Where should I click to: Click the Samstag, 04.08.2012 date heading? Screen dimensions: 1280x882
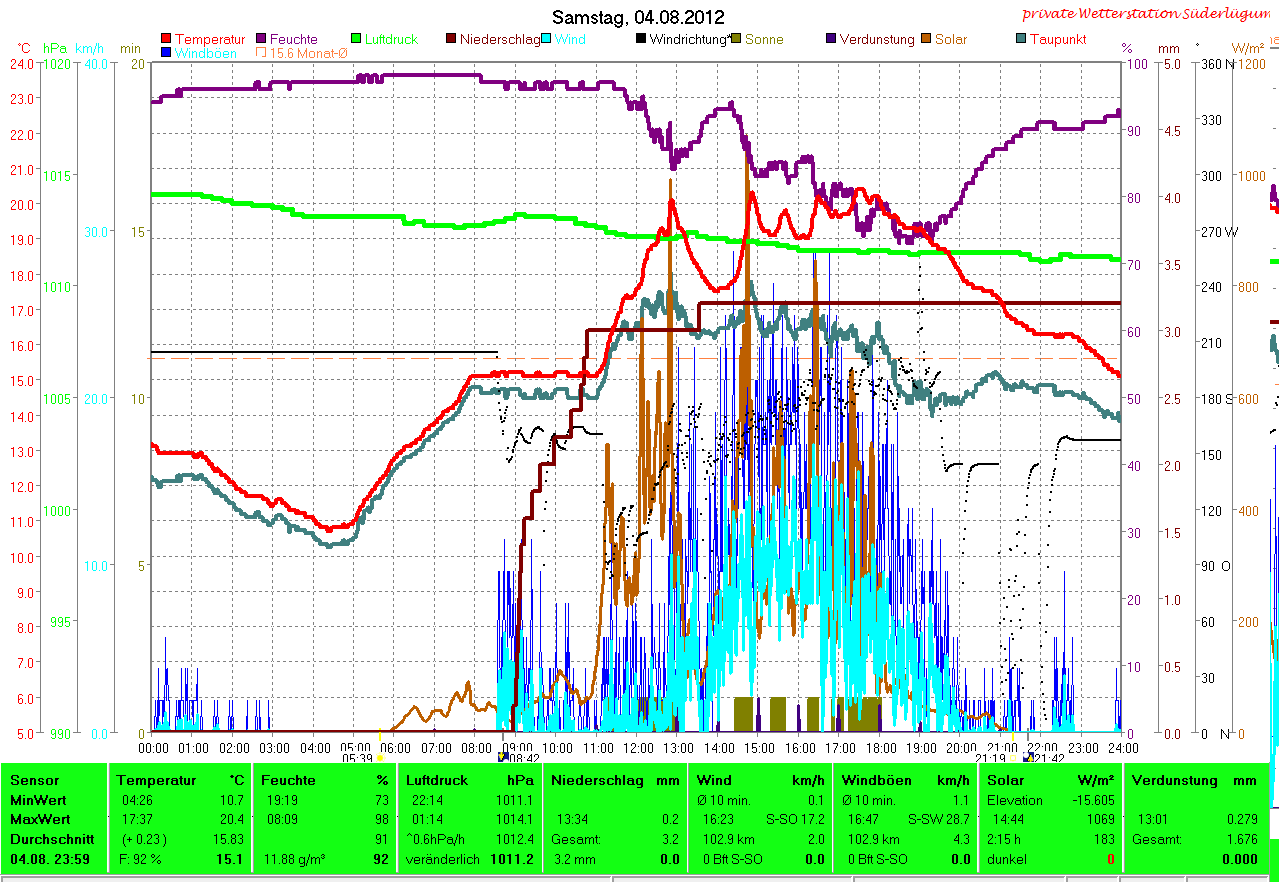638,18
